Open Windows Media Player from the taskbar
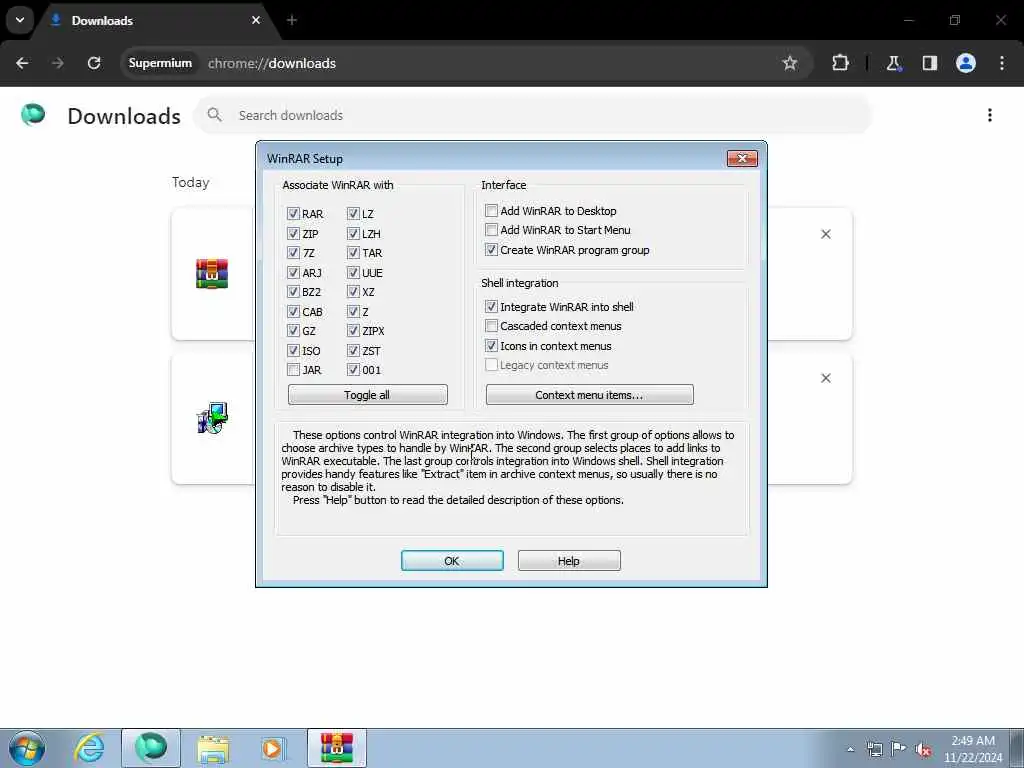This screenshot has width=1024, height=768. 272,748
